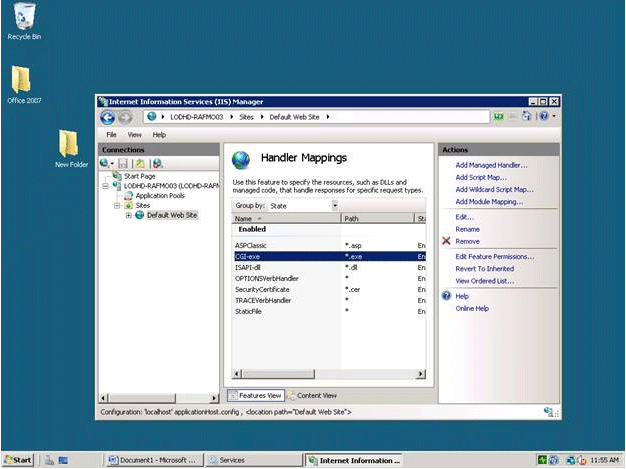Open the Recycle Bin desktop icon
Image resolution: width=626 pixels, height=469 pixels.
(22, 17)
